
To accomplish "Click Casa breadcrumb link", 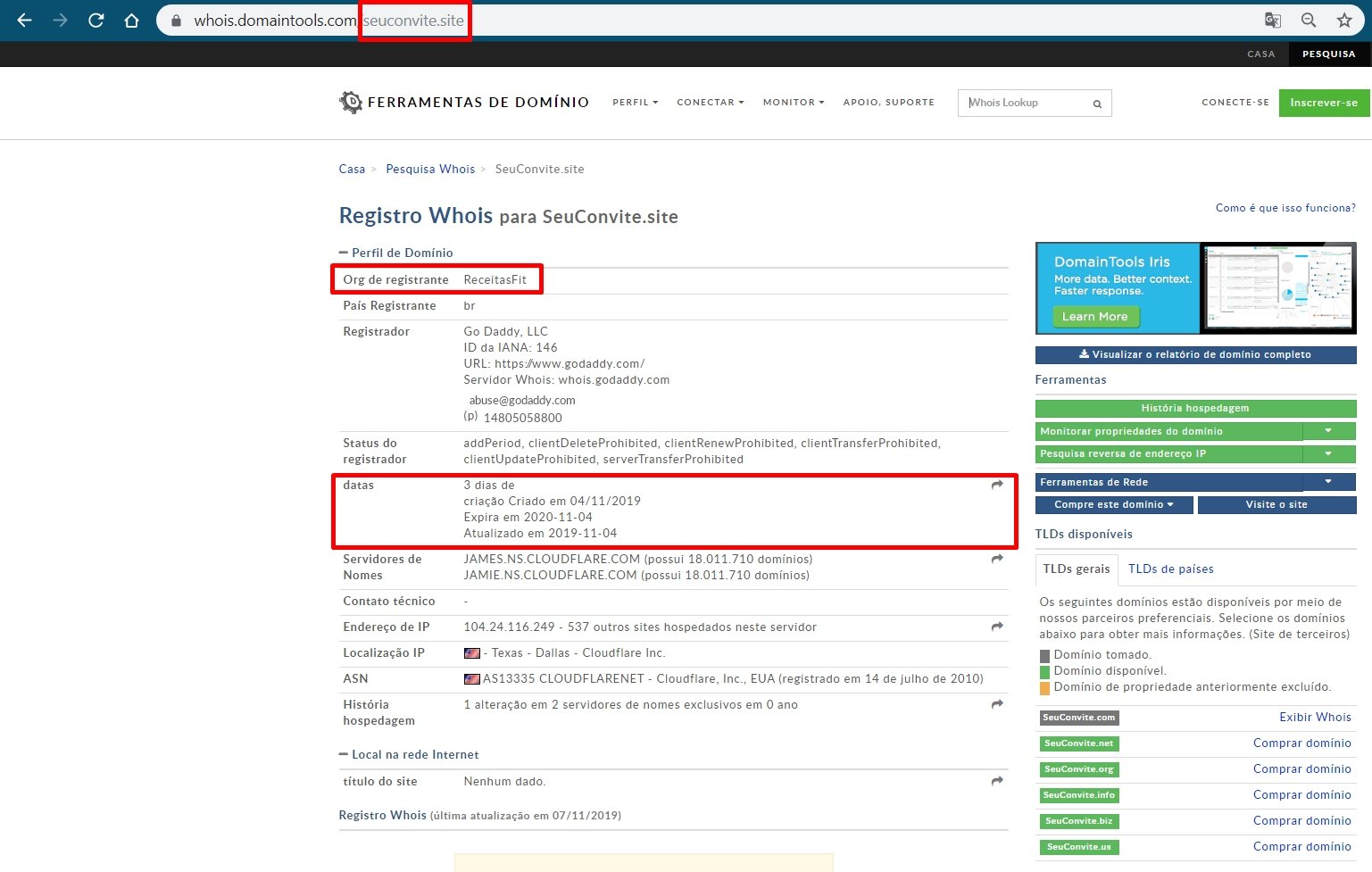I will 352,170.
